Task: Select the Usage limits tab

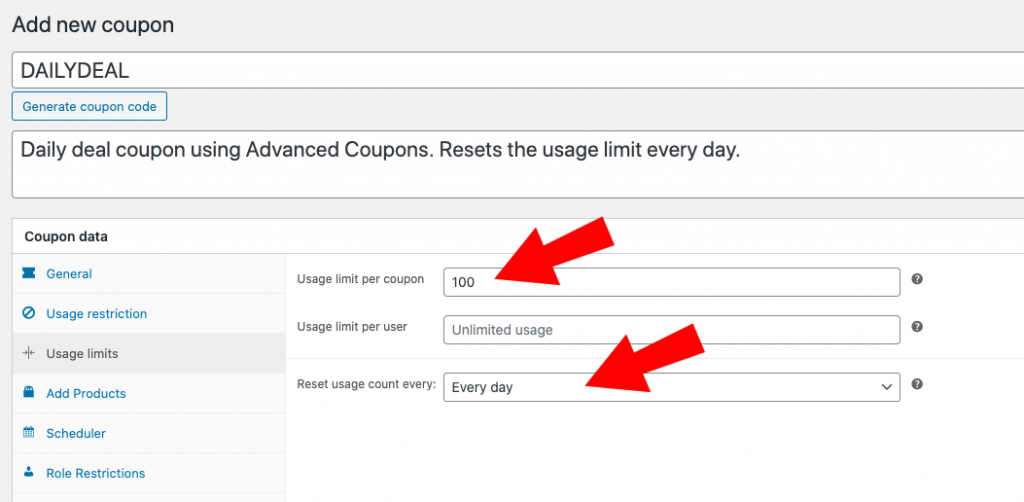Action: (x=82, y=354)
